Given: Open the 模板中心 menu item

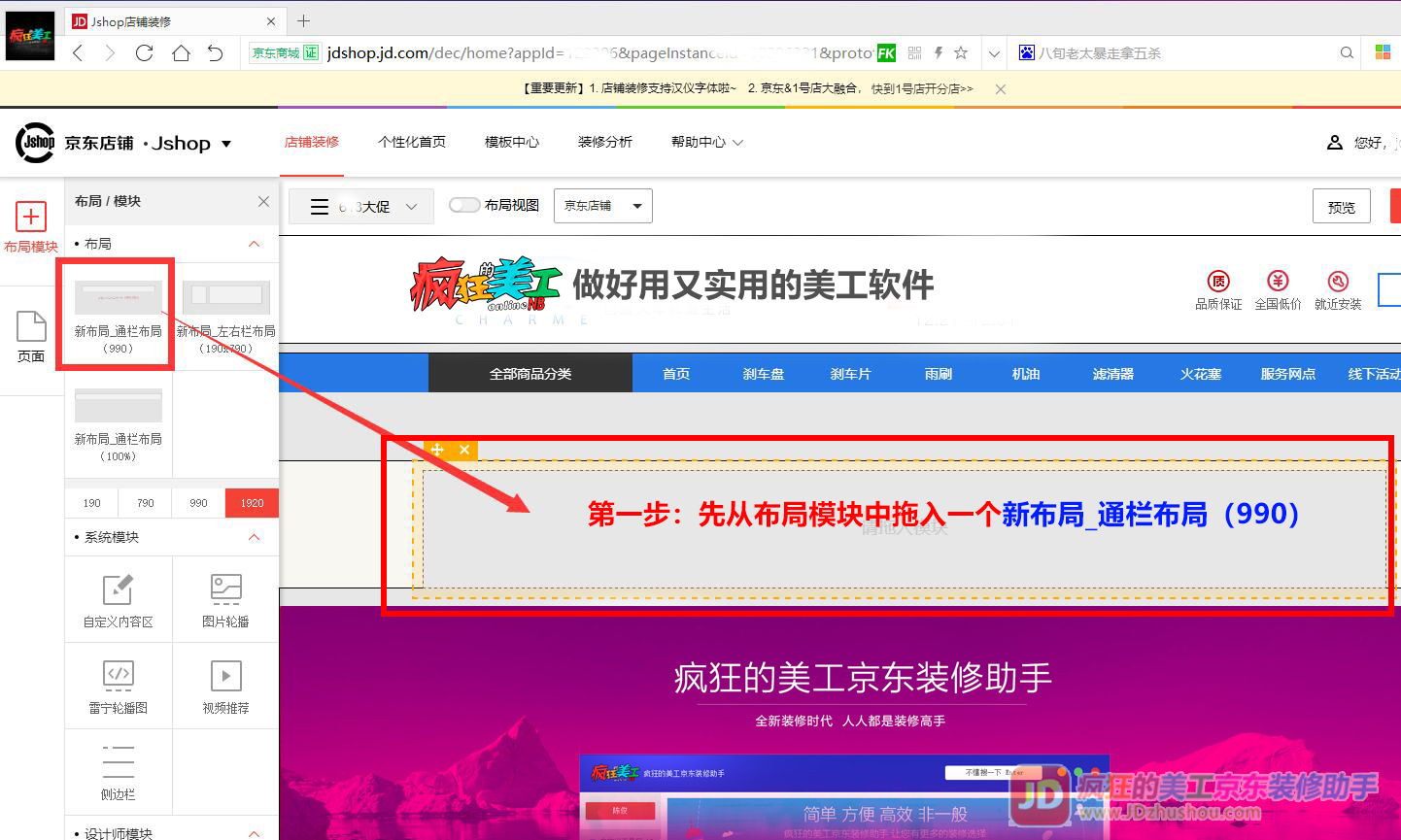Looking at the screenshot, I should point(512,142).
